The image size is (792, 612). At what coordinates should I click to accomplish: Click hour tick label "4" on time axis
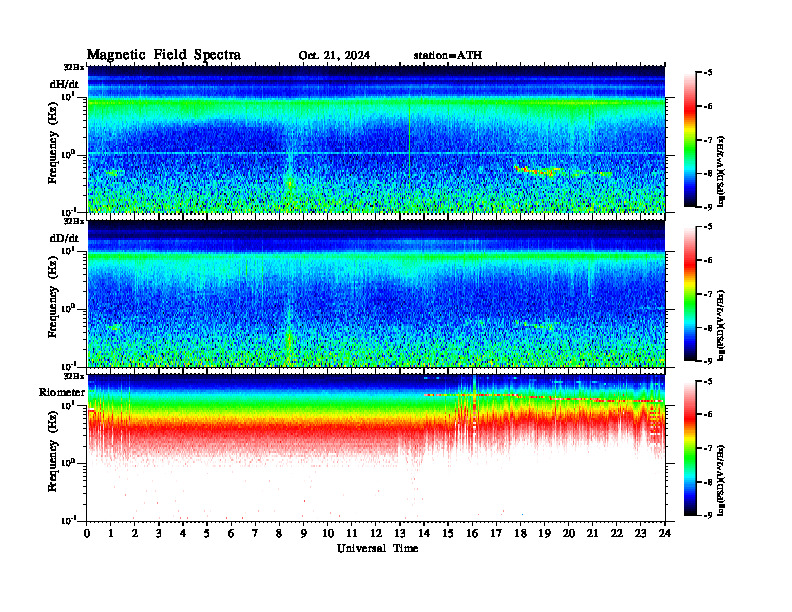click(x=183, y=534)
